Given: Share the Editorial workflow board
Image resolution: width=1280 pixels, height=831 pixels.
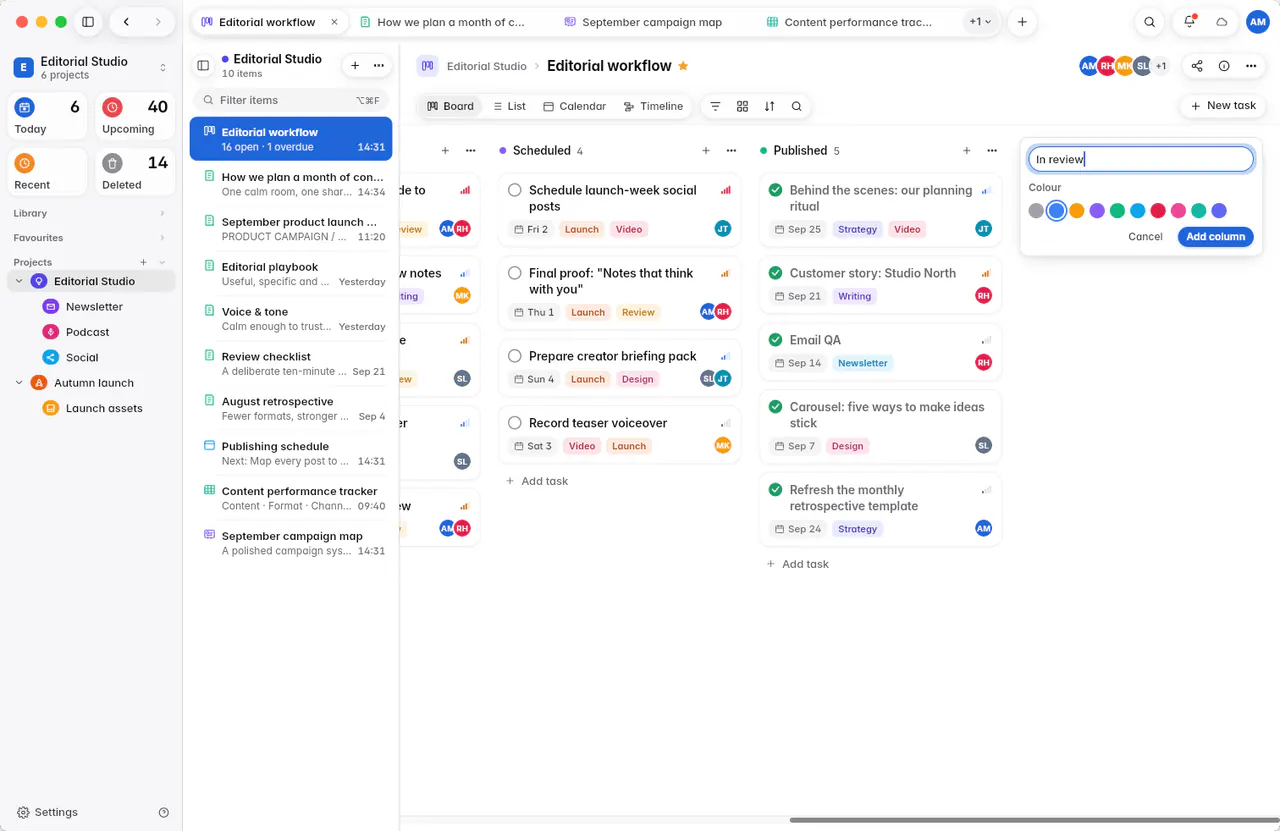Looking at the screenshot, I should [x=1197, y=66].
